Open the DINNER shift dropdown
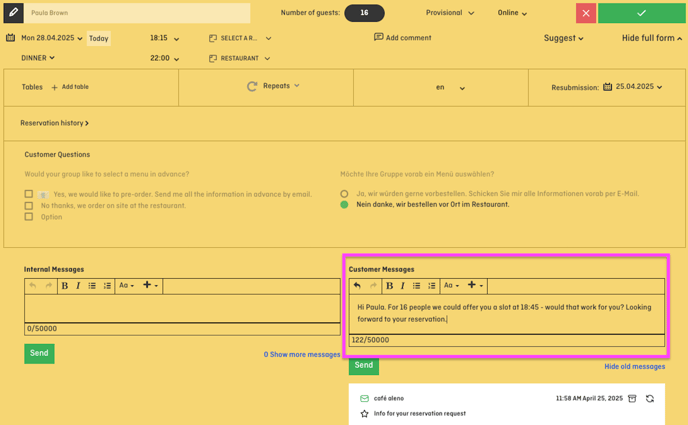Screen dimensions: 688x425 pos(38,58)
